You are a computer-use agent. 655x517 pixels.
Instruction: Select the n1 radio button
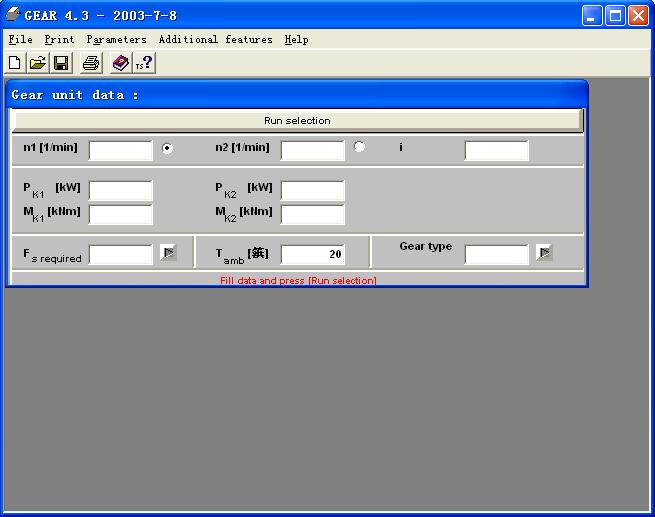[x=167, y=148]
